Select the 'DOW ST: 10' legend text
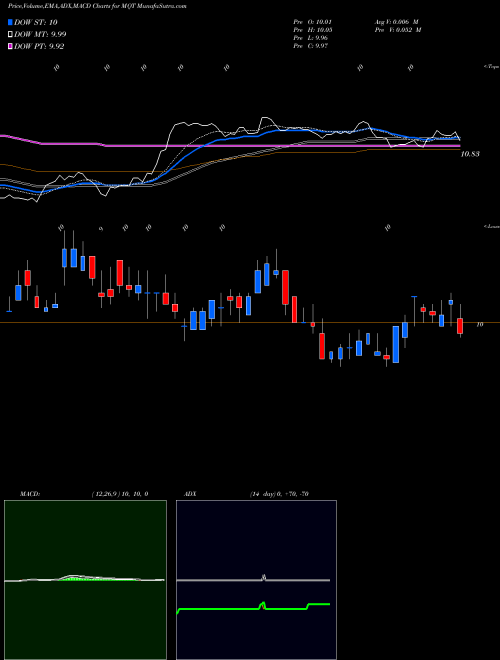 click(36, 22)
